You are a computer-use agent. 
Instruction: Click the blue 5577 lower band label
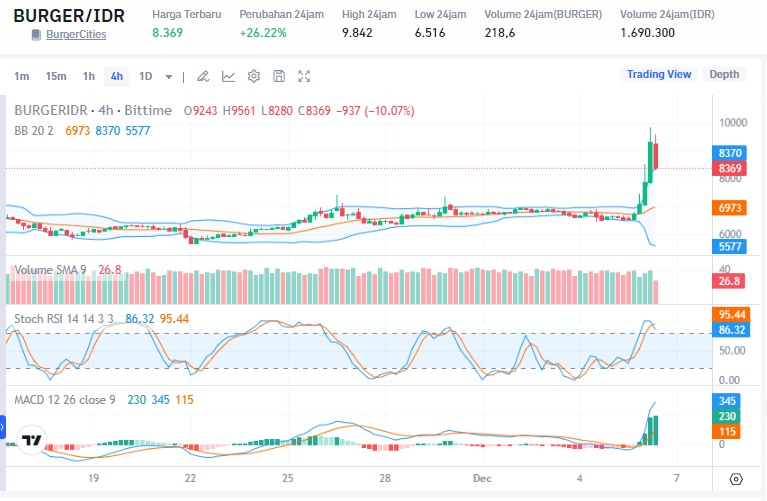[x=729, y=247]
